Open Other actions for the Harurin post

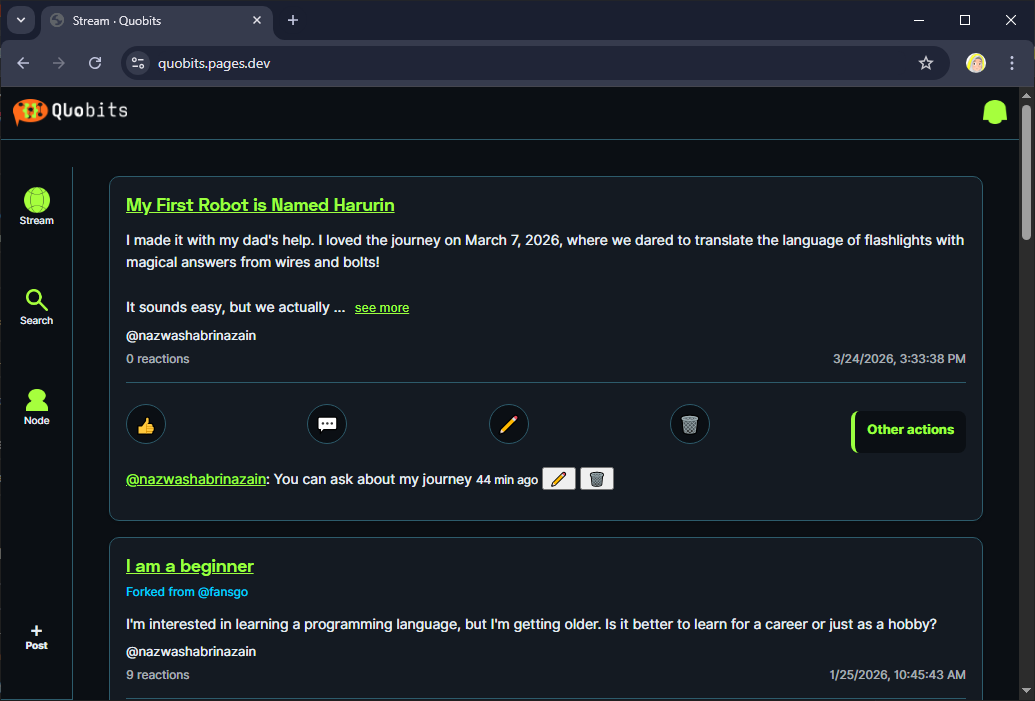click(x=909, y=432)
